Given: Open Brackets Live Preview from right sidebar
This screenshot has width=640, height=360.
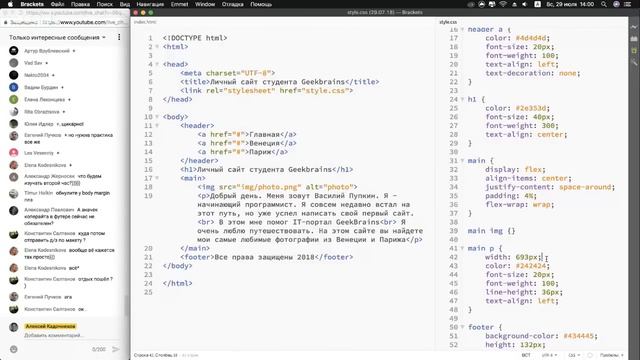Looking at the screenshot, I should 634,27.
